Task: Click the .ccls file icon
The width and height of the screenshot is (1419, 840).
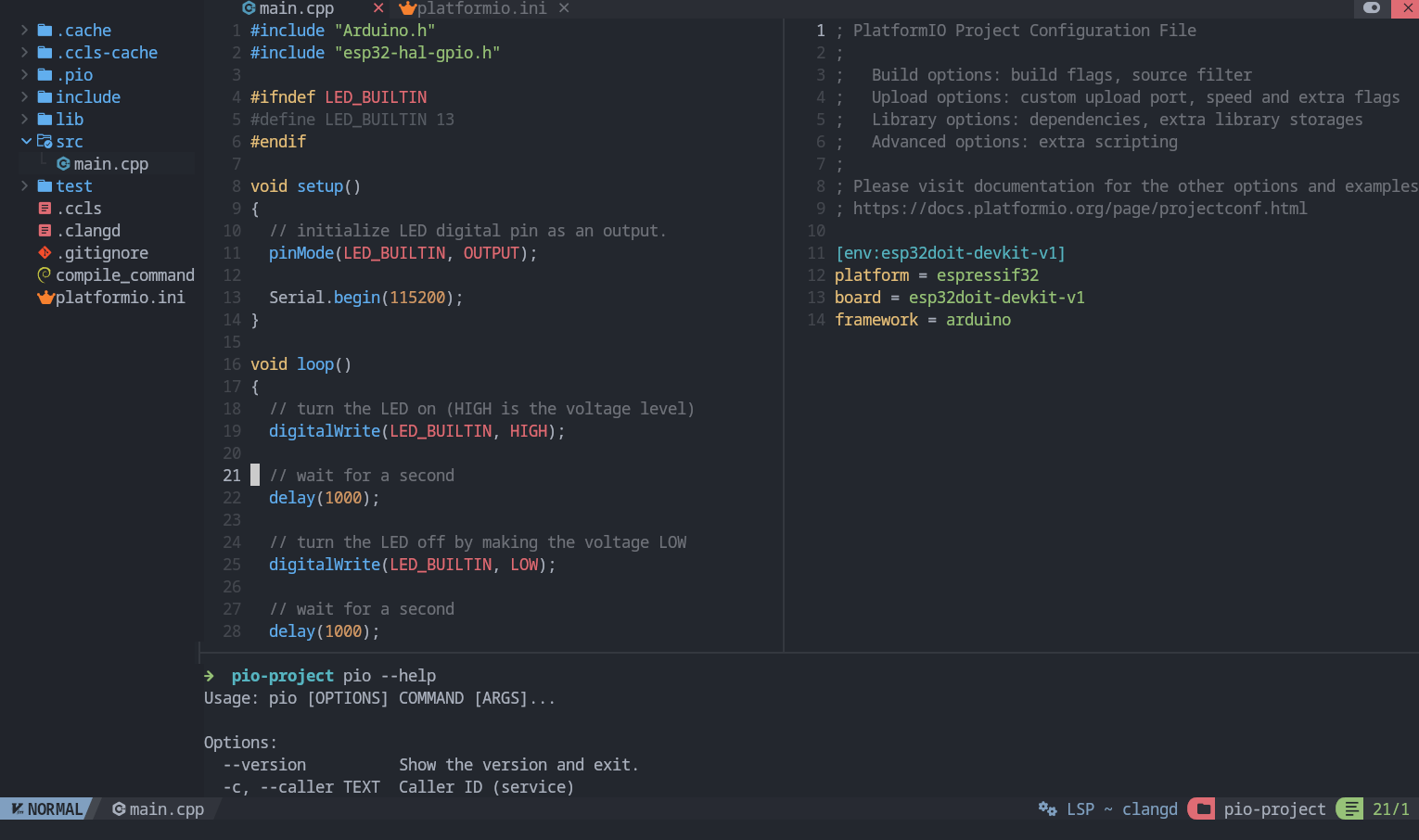Action: [x=45, y=209]
